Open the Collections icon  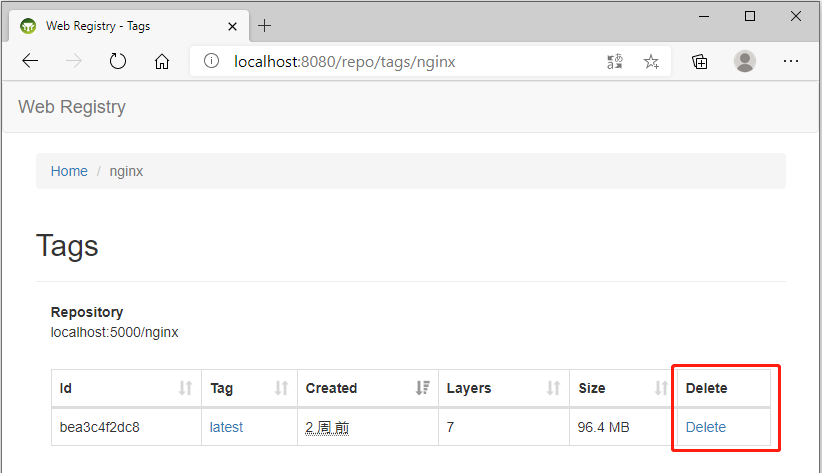pos(700,61)
